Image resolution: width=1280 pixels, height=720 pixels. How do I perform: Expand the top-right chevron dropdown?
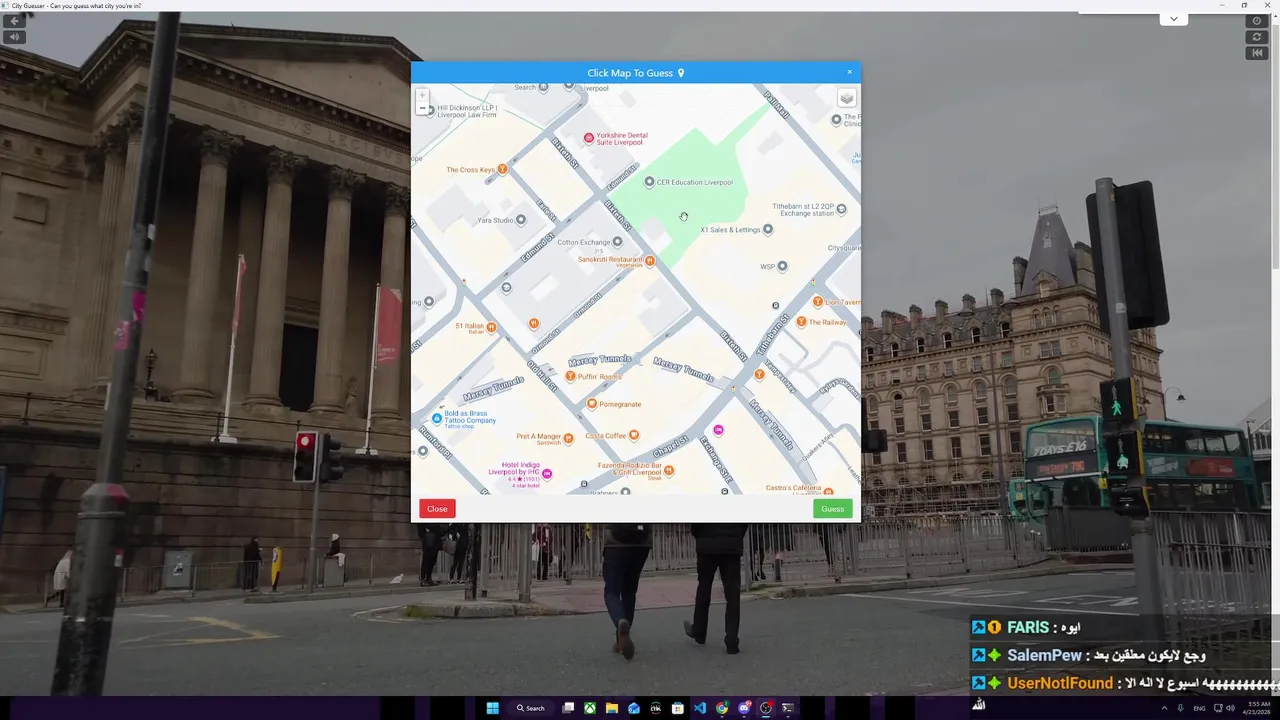(1173, 19)
